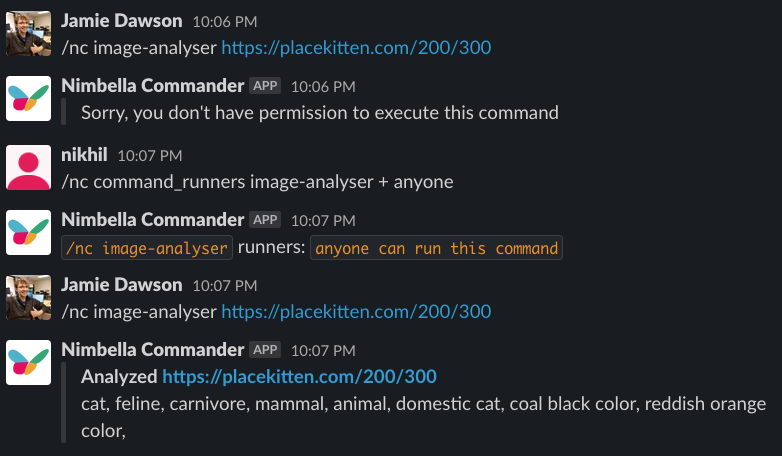
Task: Click the 10:07 PM timestamp next to nikhil
Action: pos(150,156)
